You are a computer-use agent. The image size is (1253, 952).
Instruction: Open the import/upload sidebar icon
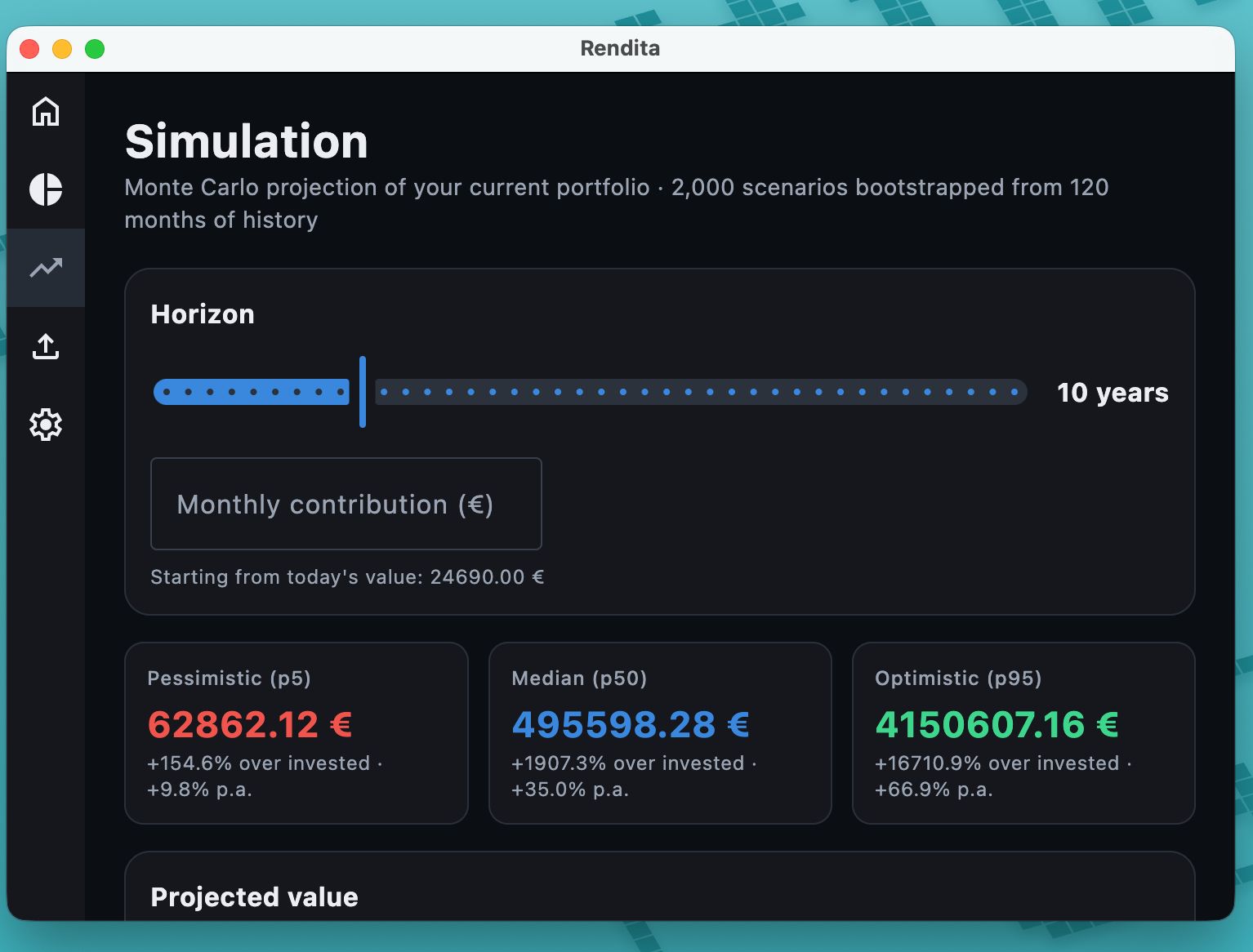click(x=46, y=346)
